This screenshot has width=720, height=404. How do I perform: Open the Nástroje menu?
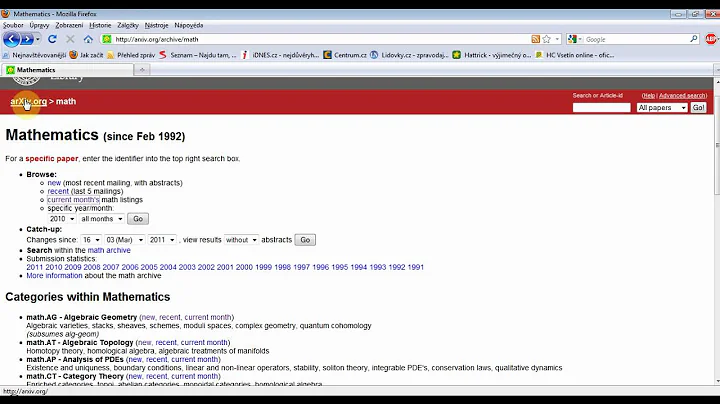pyautogui.click(x=156, y=25)
